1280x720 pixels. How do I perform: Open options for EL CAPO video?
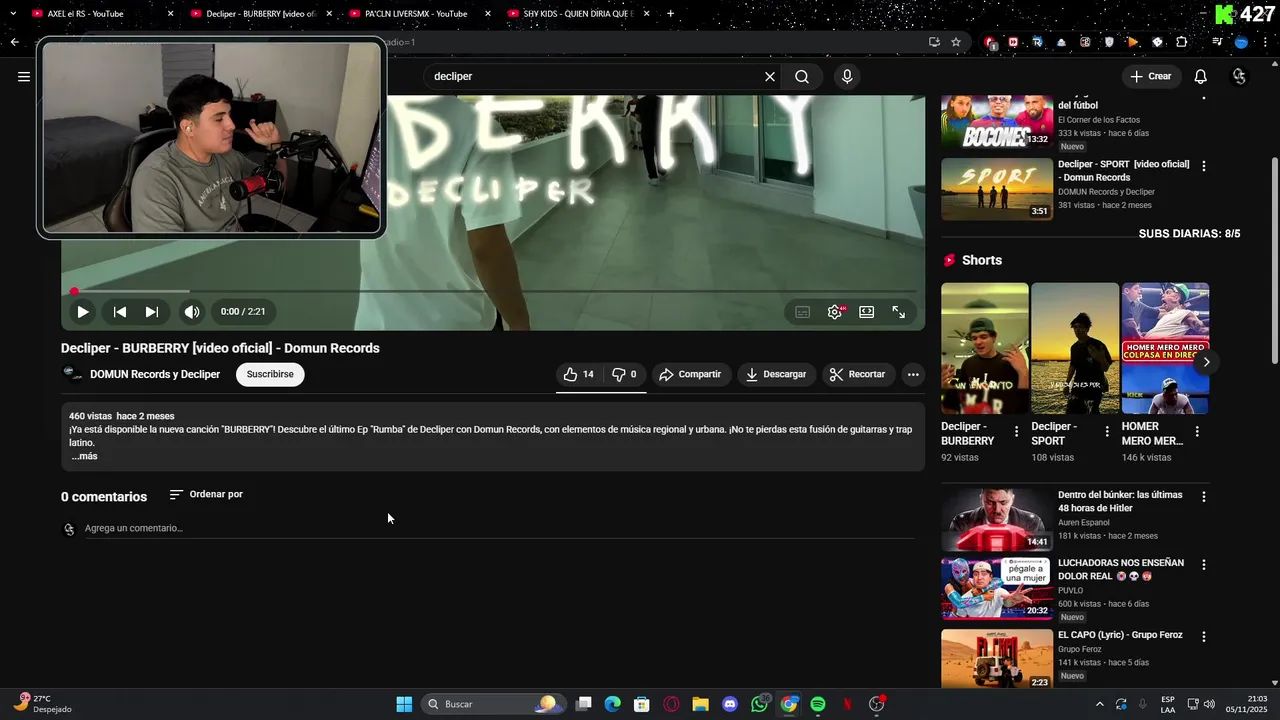coord(1204,637)
